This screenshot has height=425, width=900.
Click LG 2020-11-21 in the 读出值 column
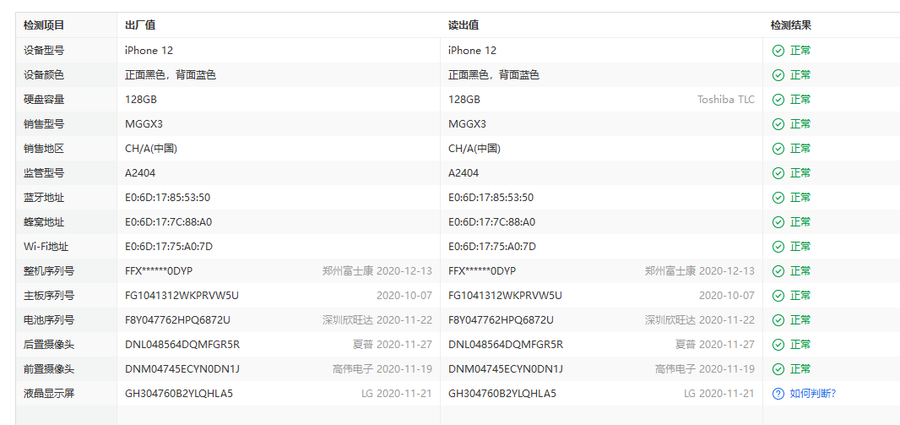coord(719,393)
